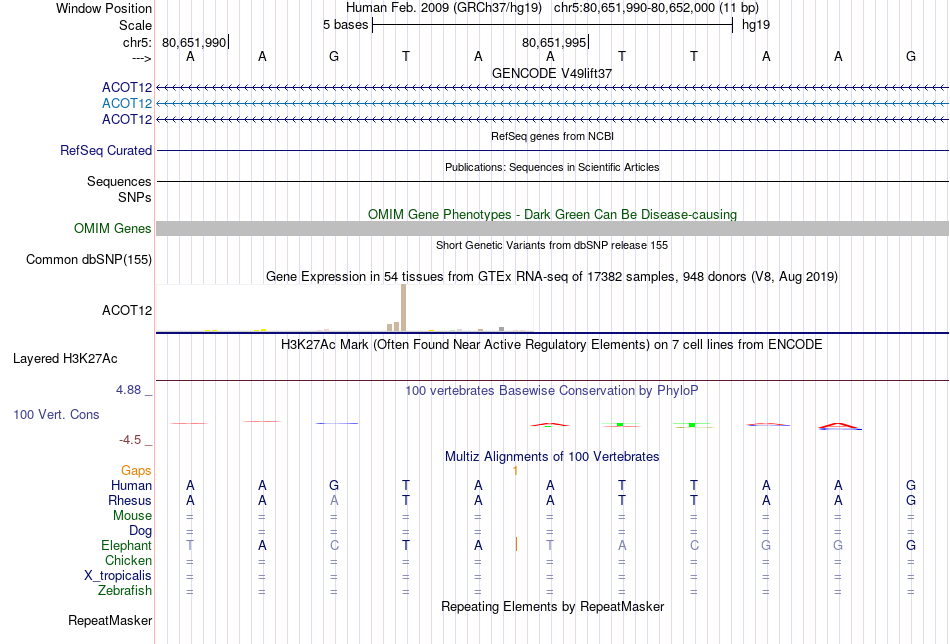Click the 5 bases scale bar
The image size is (950, 644).
tap(552, 25)
